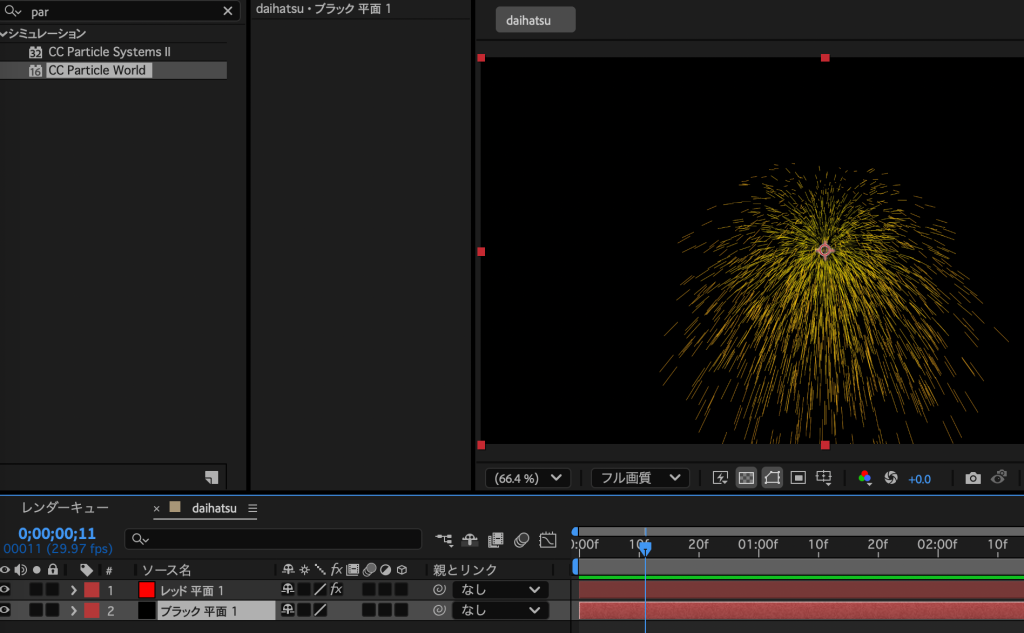Open parent dropdown for ブラック 平面 1

pyautogui.click(x=500, y=610)
